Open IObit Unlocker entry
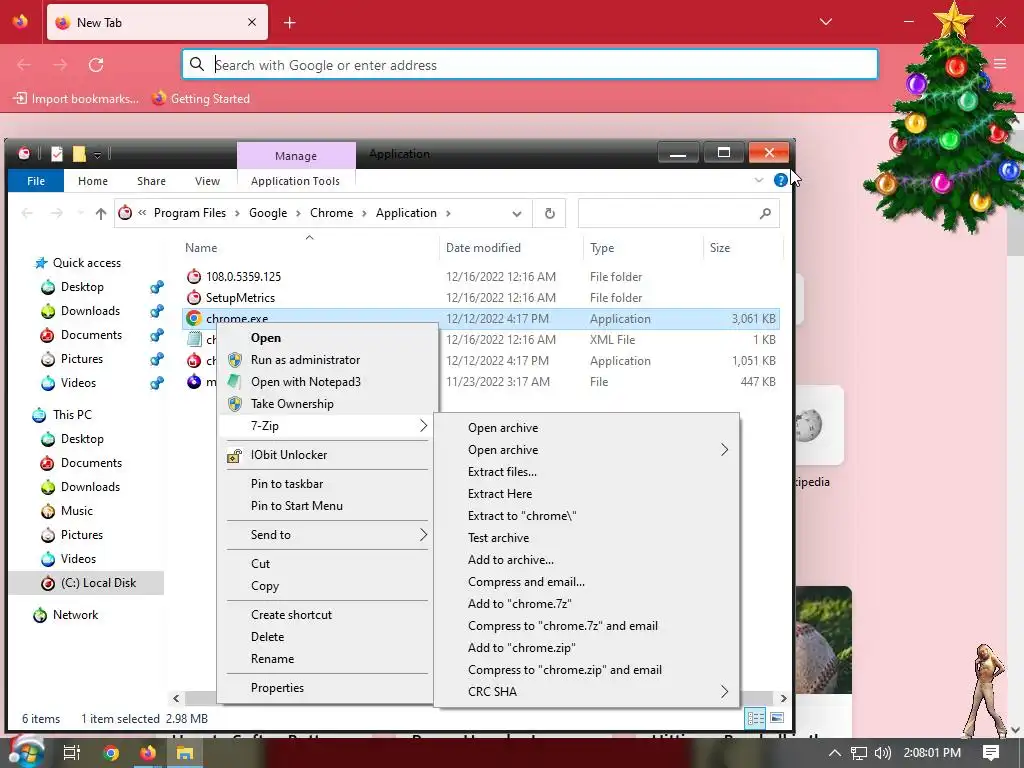This screenshot has width=1024, height=768. (x=289, y=455)
